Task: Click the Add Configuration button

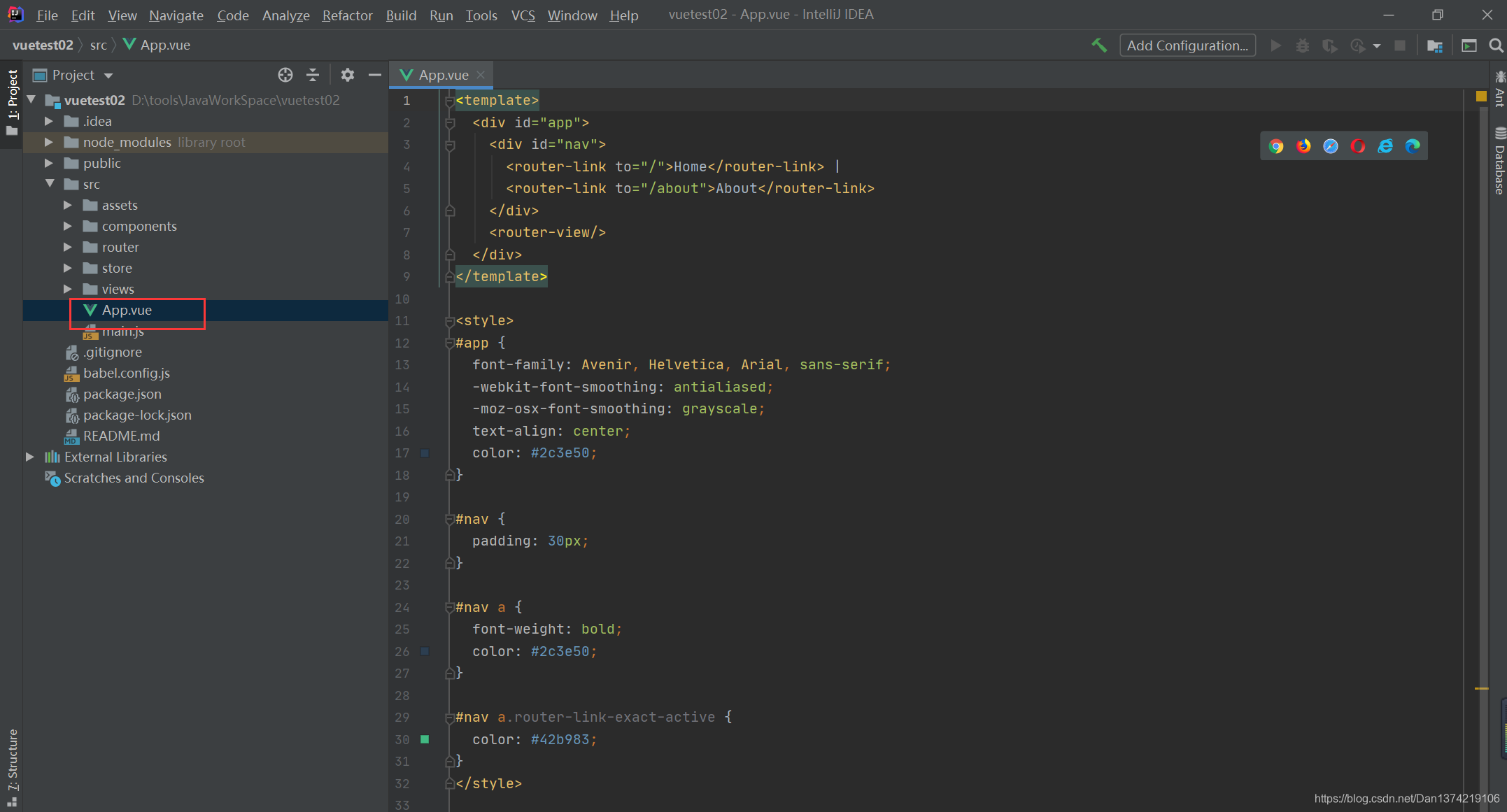Action: click(1187, 45)
